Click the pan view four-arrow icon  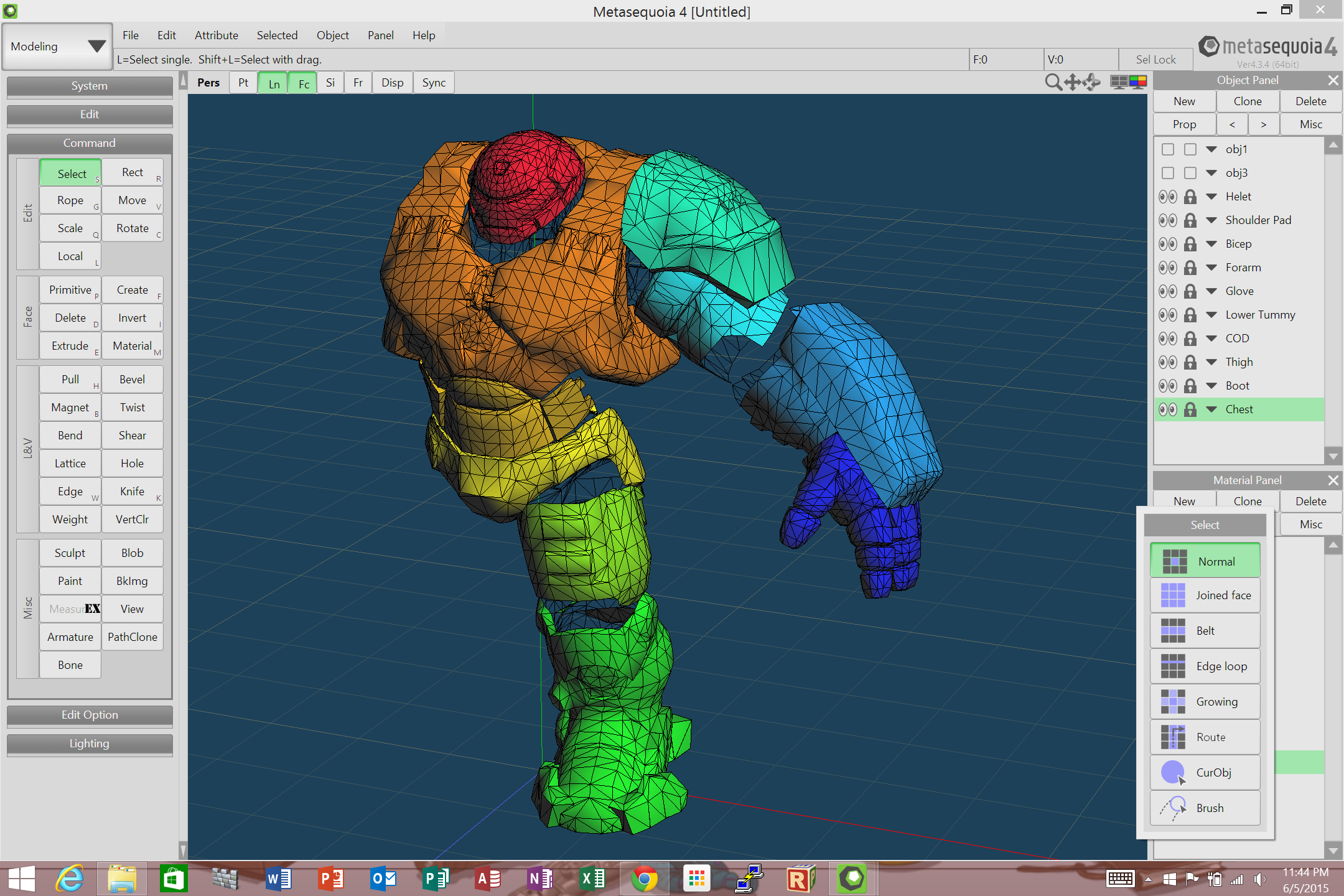coord(1073,82)
